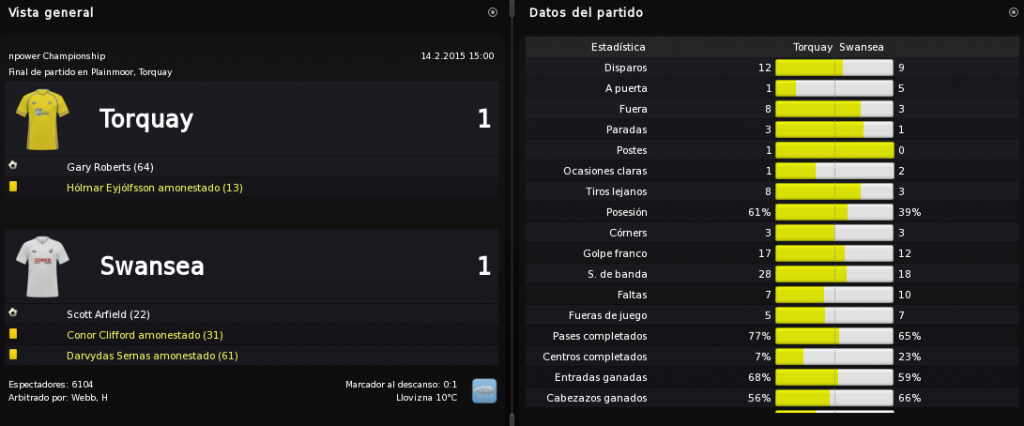Click the yellow card icon beside Conor Clifford
This screenshot has width=1024, height=426.
[x=13, y=335]
